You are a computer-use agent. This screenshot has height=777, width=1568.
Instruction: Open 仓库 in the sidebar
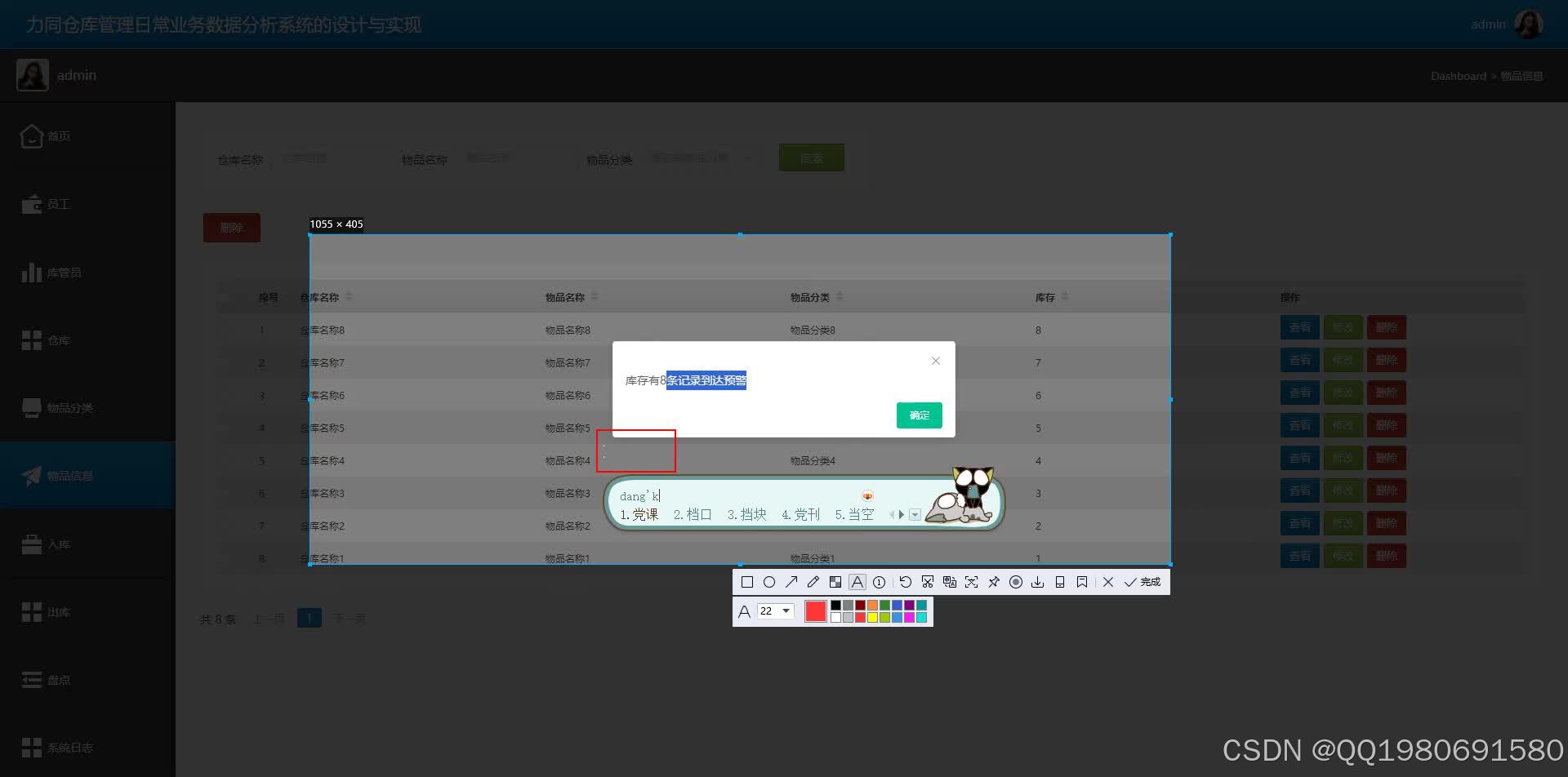[87, 340]
